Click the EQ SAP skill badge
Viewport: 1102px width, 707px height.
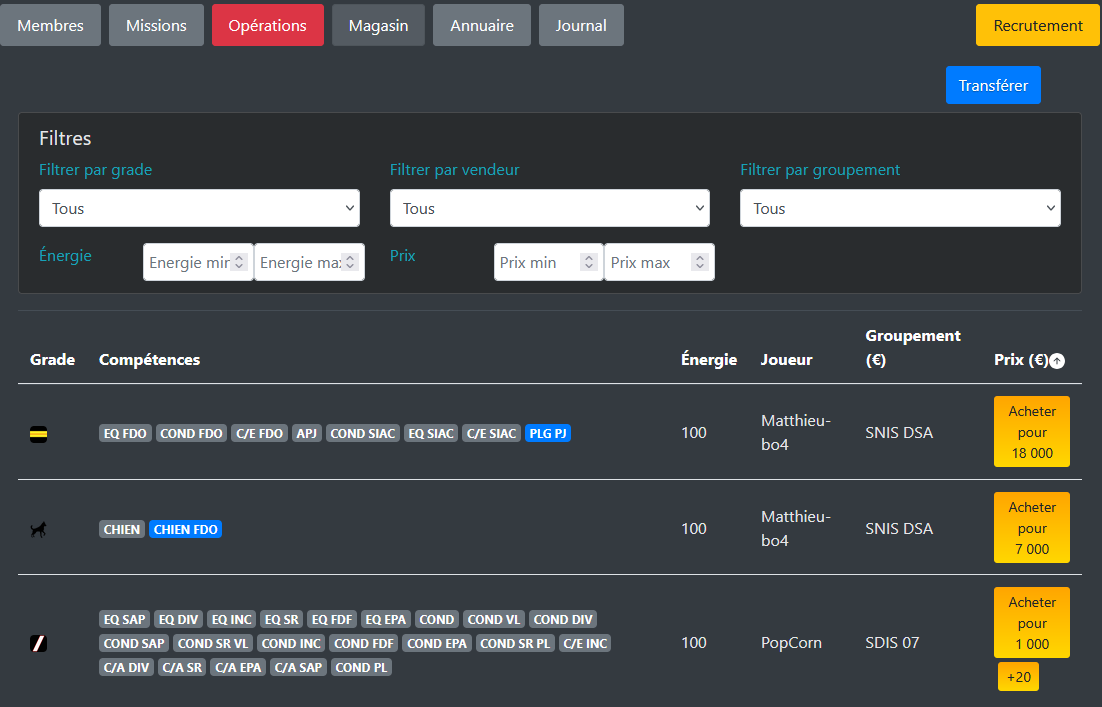click(125, 619)
